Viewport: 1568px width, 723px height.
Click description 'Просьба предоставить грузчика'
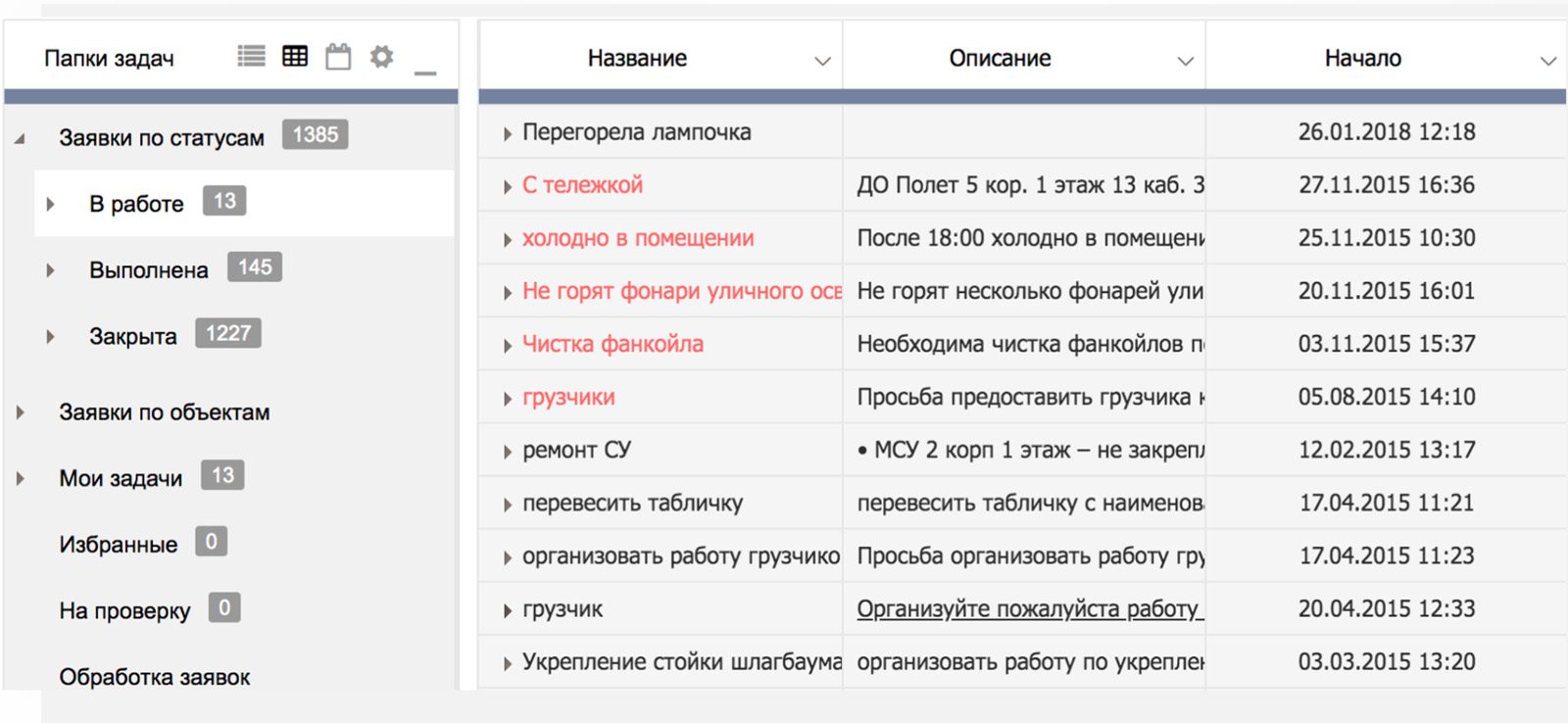coord(1030,397)
